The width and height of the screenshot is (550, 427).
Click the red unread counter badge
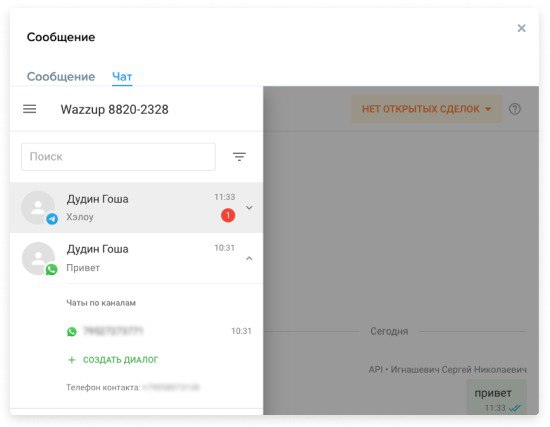(228, 215)
